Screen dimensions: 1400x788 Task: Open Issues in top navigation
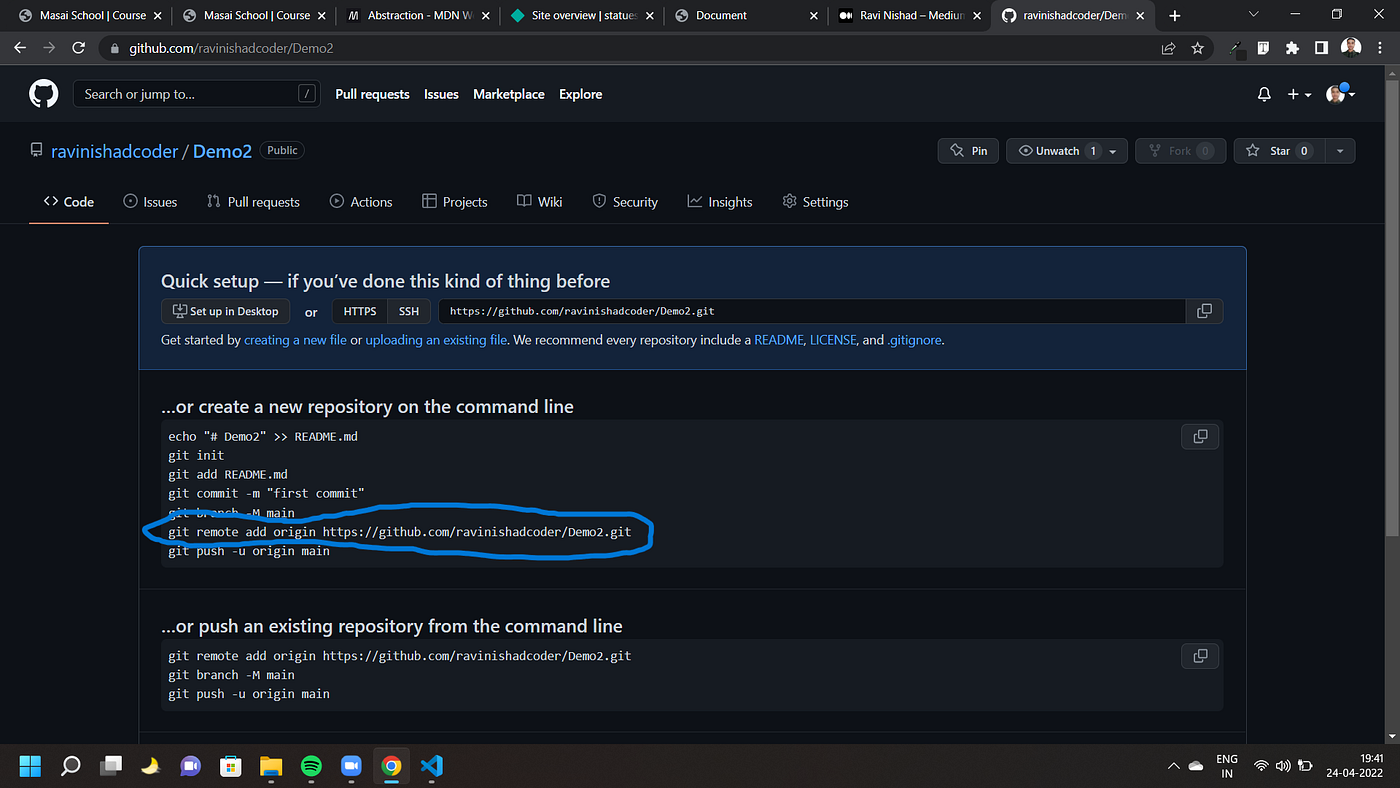tap(441, 94)
